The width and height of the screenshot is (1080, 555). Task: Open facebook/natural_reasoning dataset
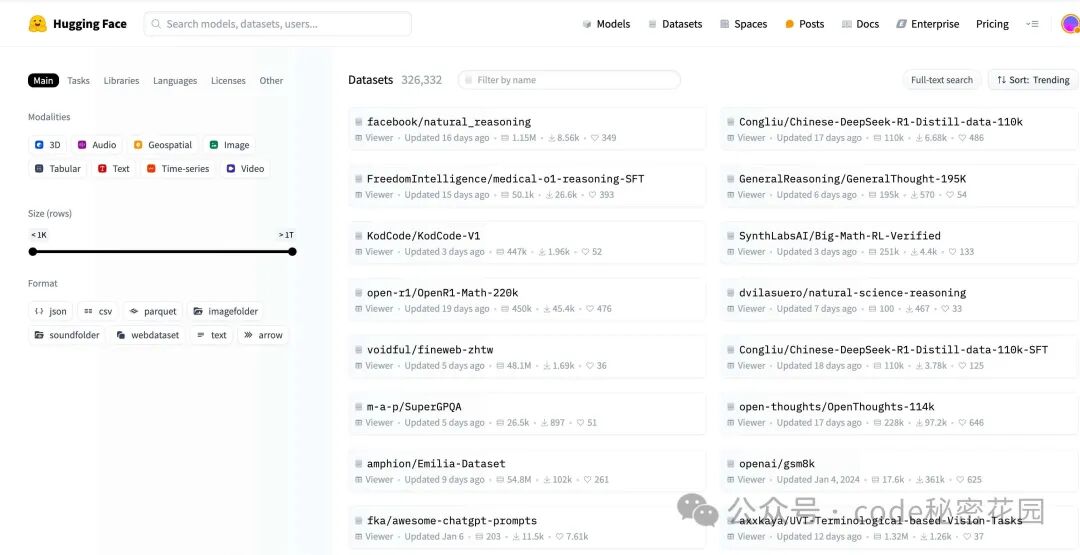click(527, 129)
